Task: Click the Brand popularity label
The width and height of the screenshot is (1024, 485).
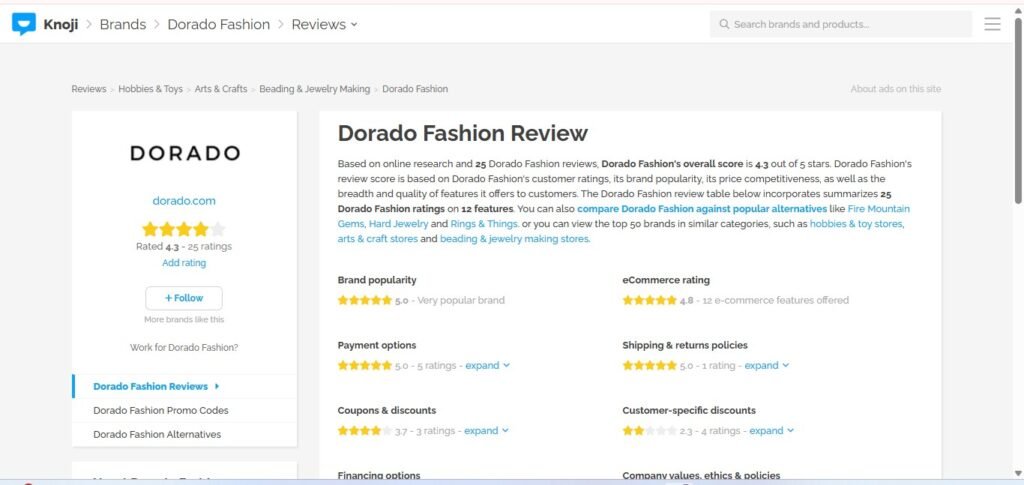Action: pos(377,280)
